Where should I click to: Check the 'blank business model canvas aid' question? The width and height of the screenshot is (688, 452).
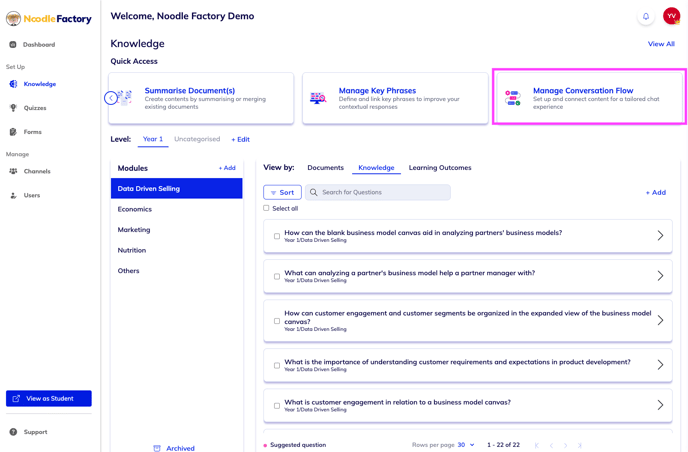pyautogui.click(x=277, y=236)
